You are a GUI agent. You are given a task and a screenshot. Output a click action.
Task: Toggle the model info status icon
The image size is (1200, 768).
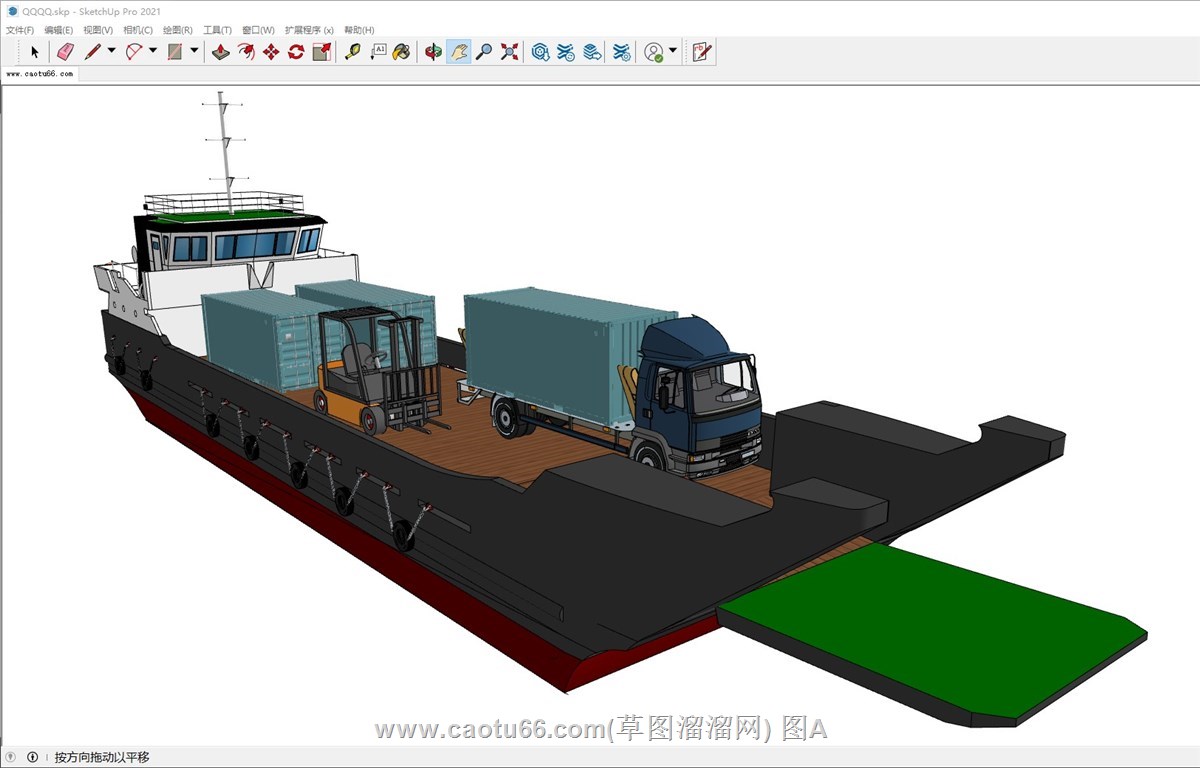pyautogui.click(x=32, y=757)
